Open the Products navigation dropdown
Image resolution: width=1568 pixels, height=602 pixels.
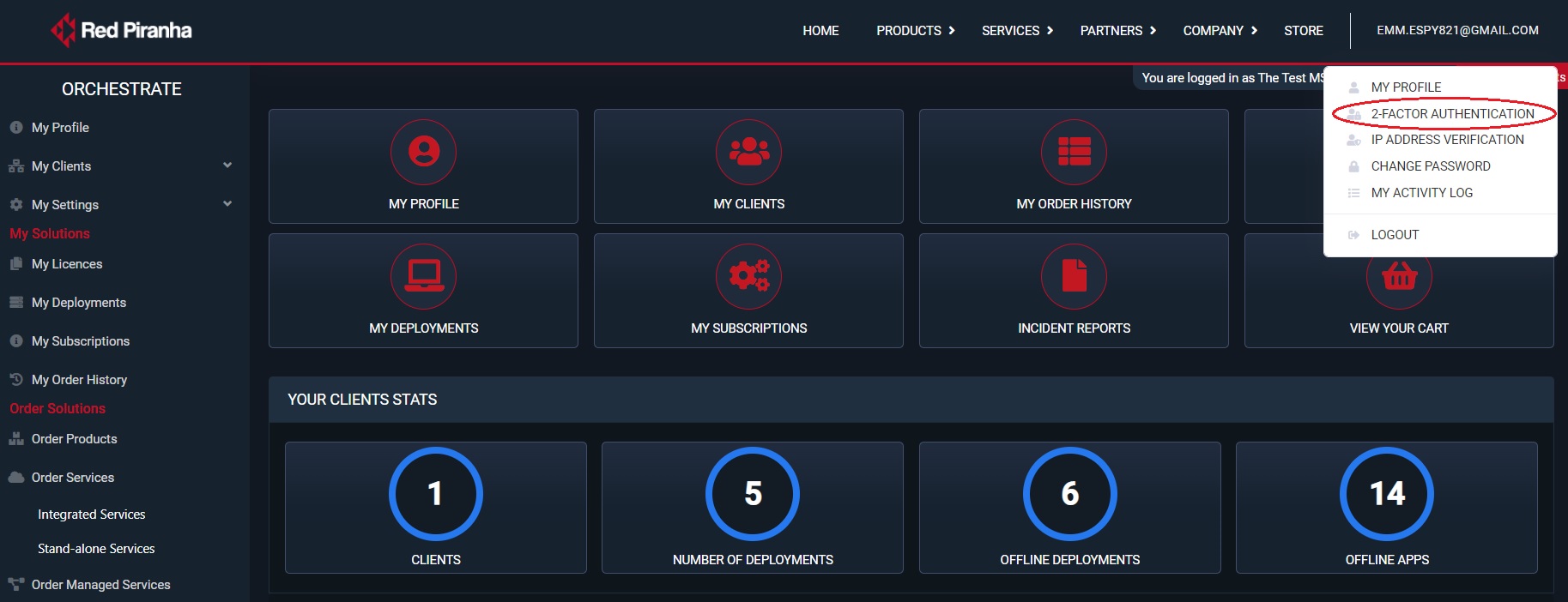[915, 30]
